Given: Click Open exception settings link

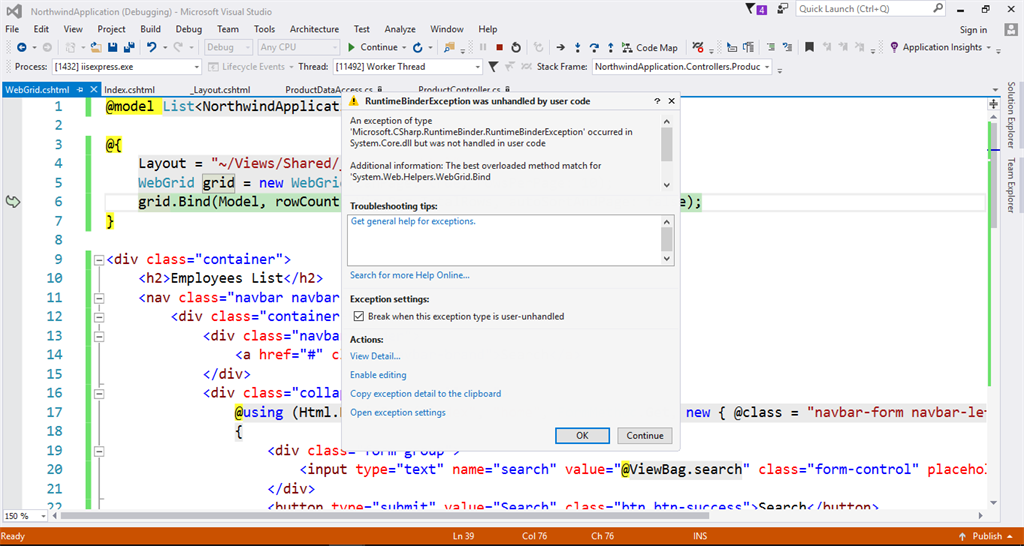Looking at the screenshot, I should click(x=398, y=413).
